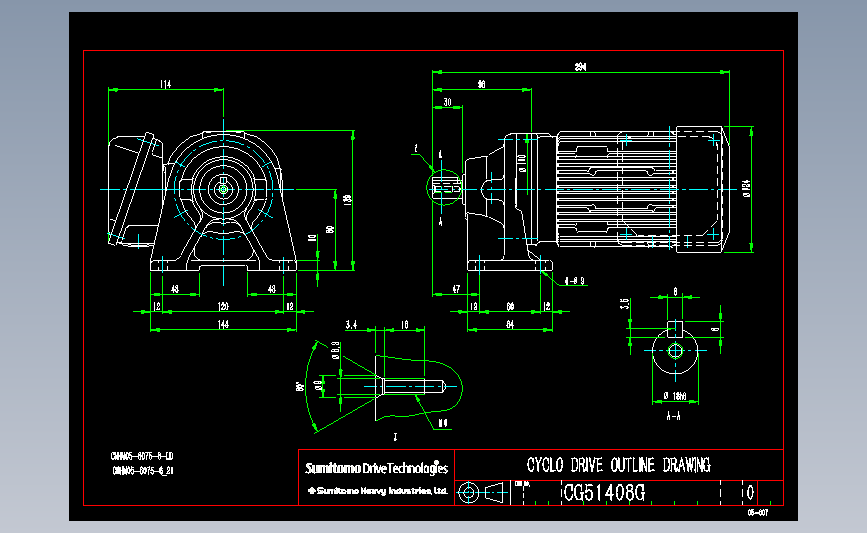Click the 84 foot length dimension
This screenshot has width=867, height=533.
point(510,325)
